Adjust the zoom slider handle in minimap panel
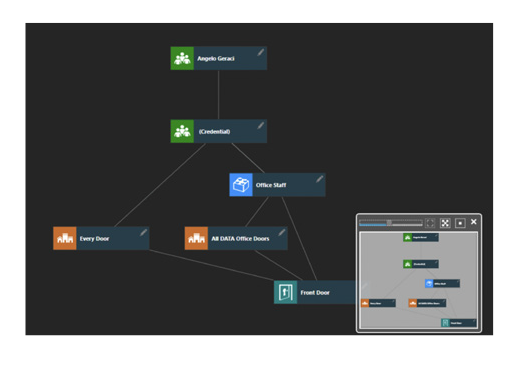 (389, 223)
